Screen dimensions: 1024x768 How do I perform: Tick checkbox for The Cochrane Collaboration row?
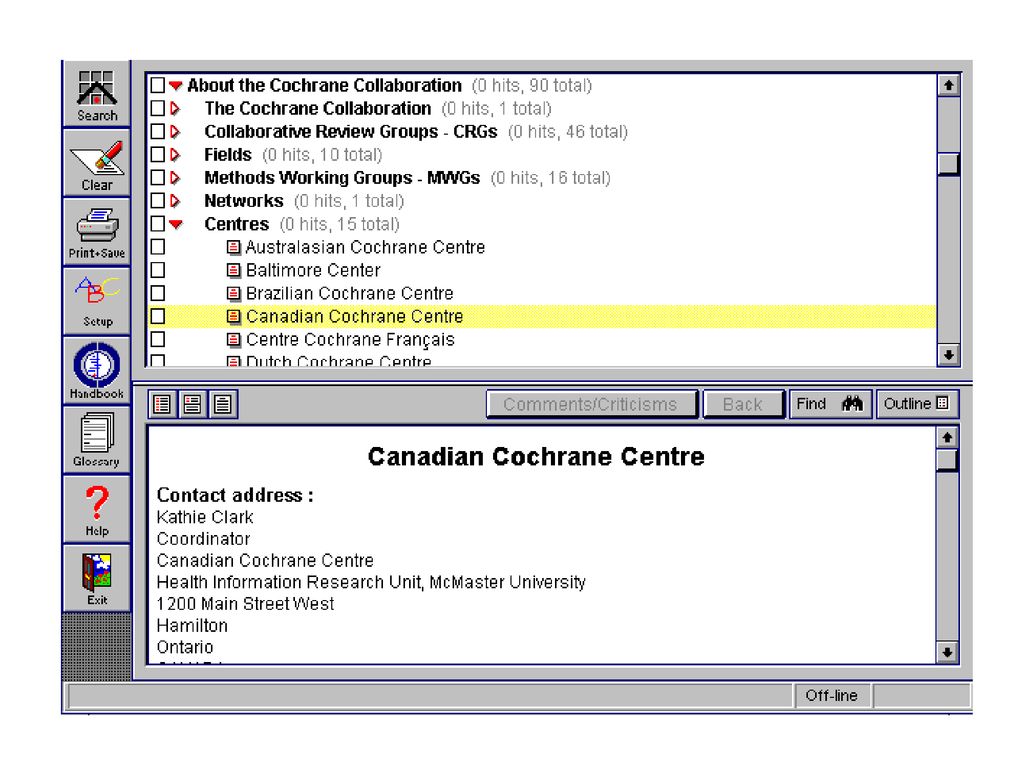(x=157, y=108)
